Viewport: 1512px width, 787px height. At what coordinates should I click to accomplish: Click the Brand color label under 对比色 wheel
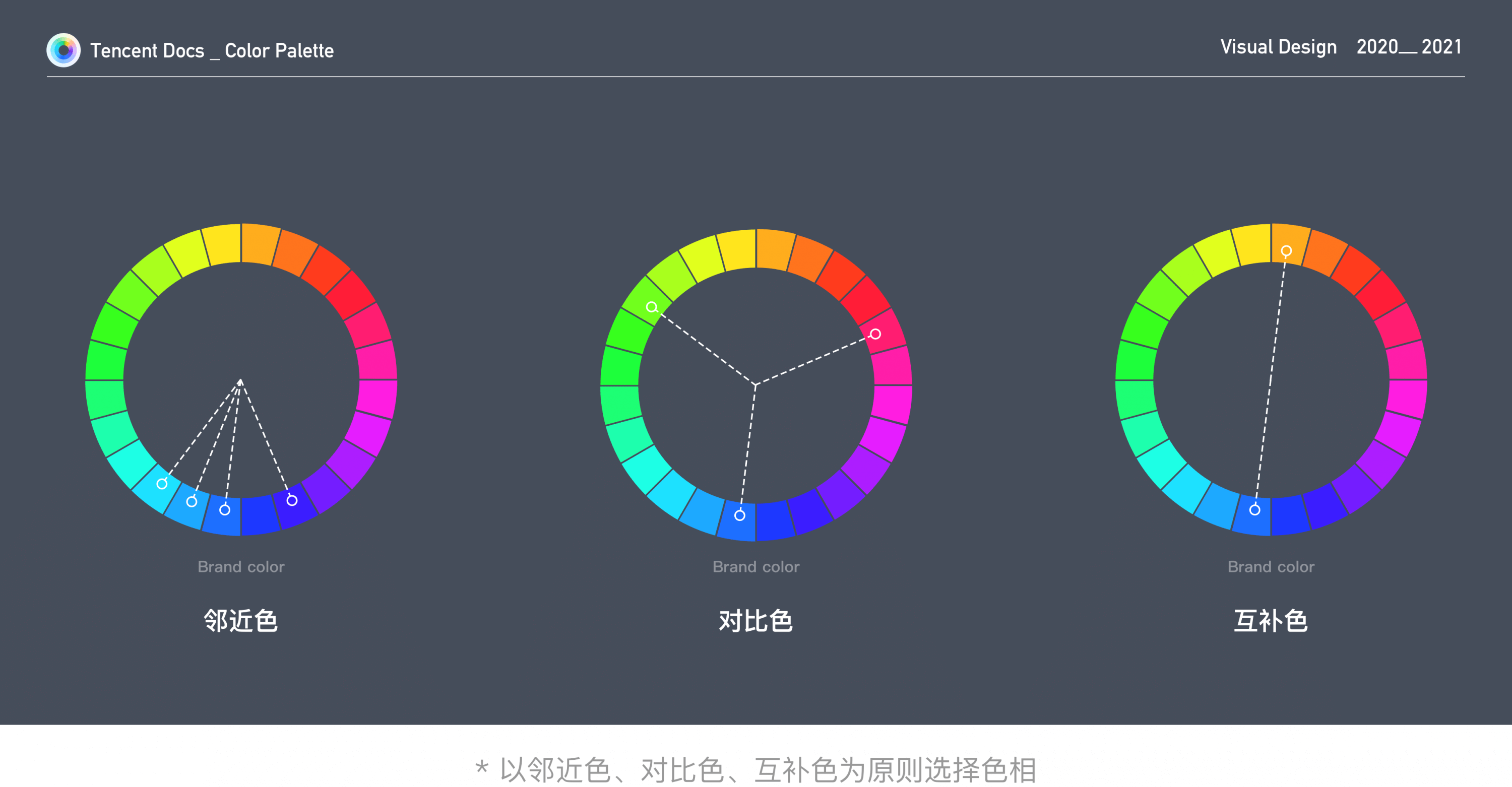click(756, 566)
